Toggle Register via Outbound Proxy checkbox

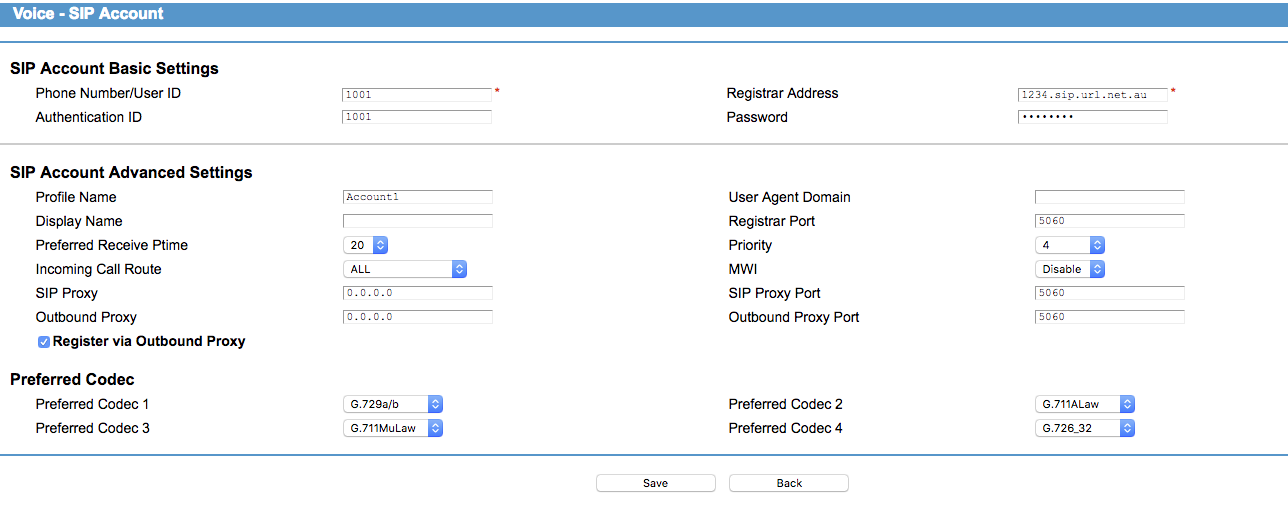[x=44, y=342]
